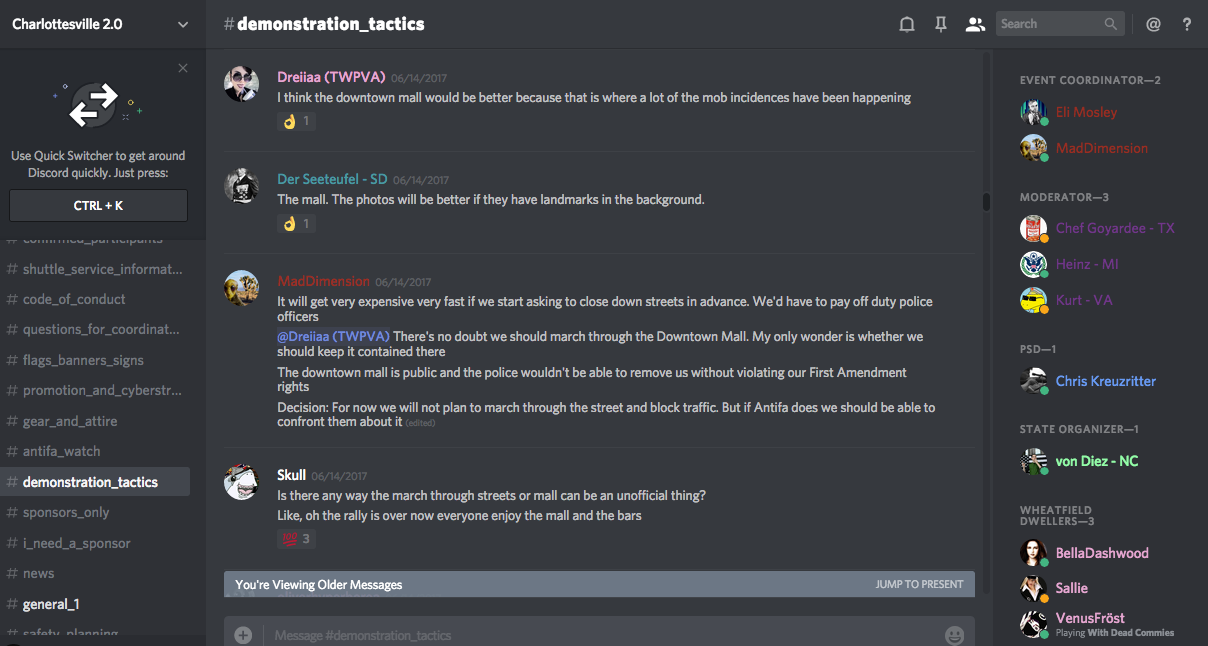Open notification settings bell icon
Screen dimensions: 1208x646
point(907,24)
